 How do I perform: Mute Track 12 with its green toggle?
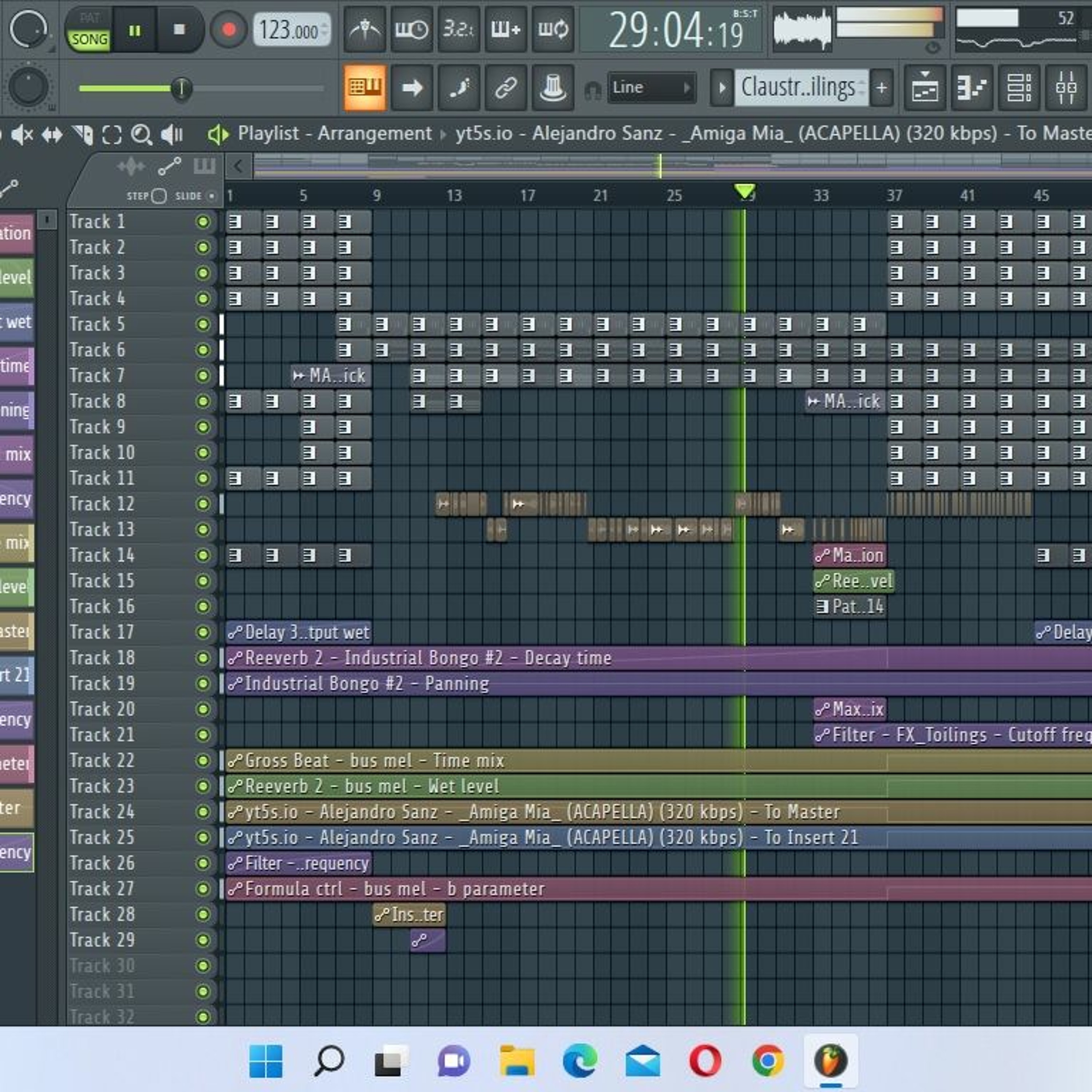(x=203, y=504)
